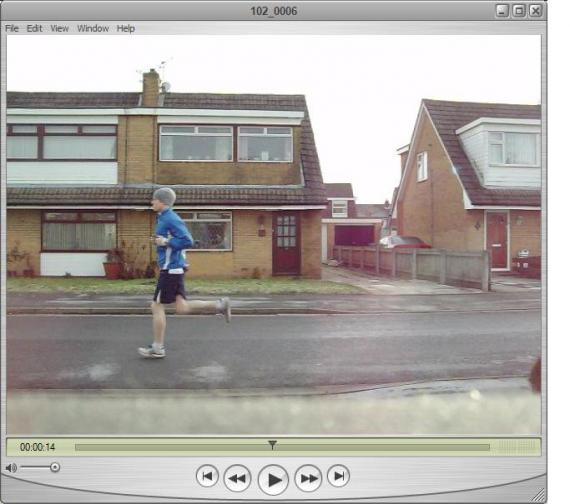The image size is (570, 504).
Task: Open the Window menu
Action: coord(93,28)
